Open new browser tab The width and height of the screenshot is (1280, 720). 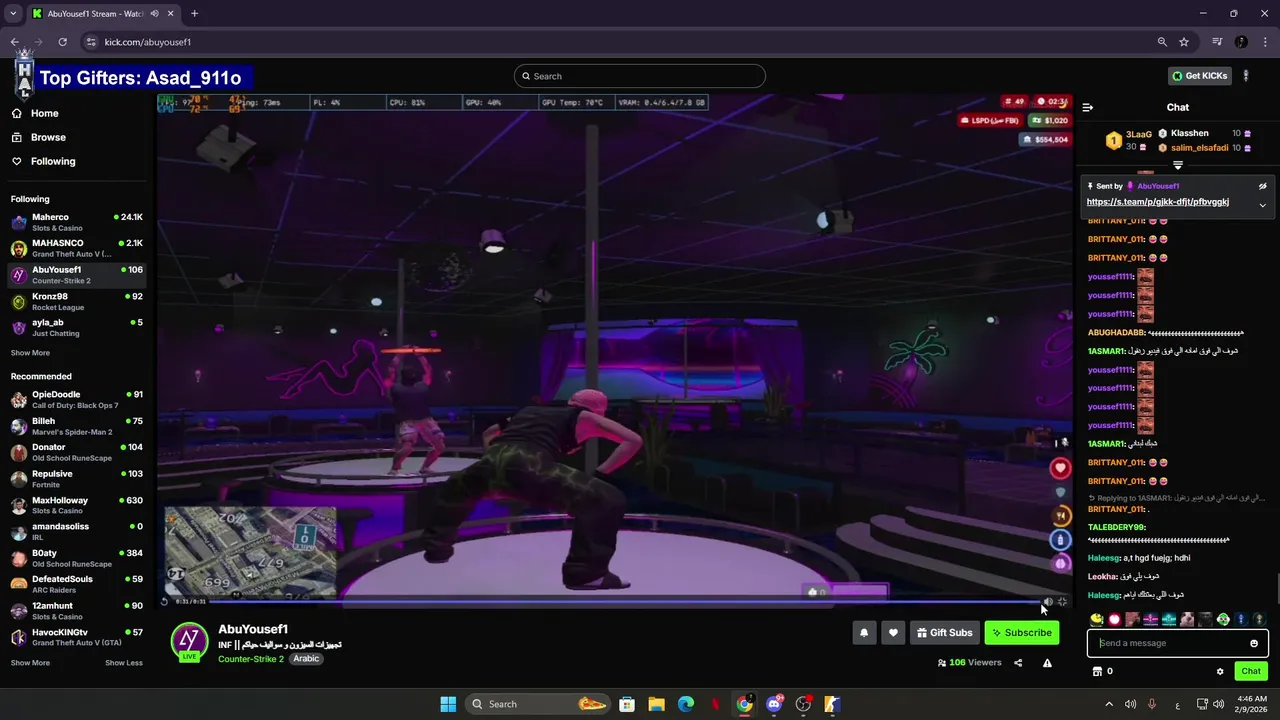coord(194,14)
